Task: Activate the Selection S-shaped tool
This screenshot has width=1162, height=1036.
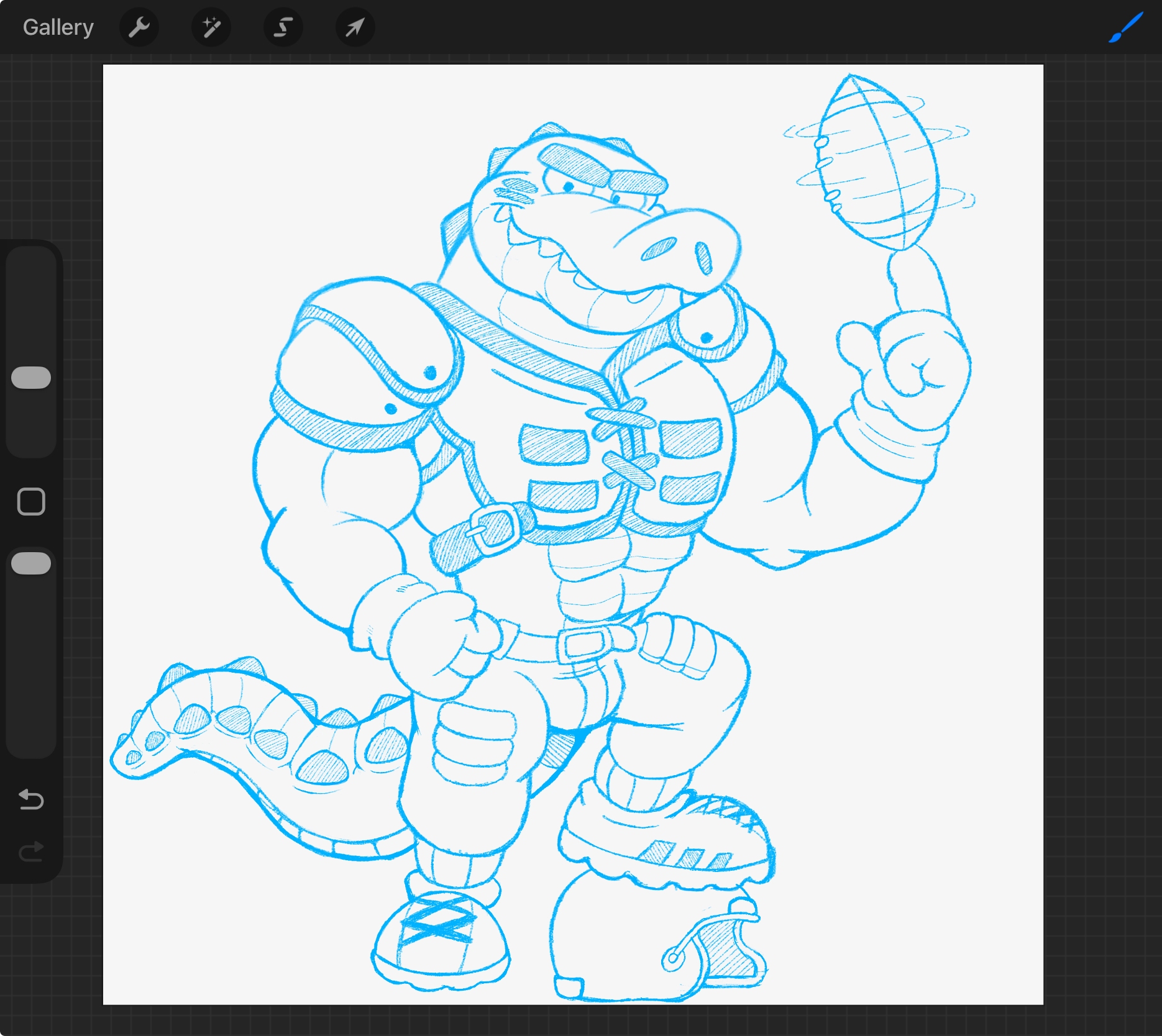Action: 283,27
